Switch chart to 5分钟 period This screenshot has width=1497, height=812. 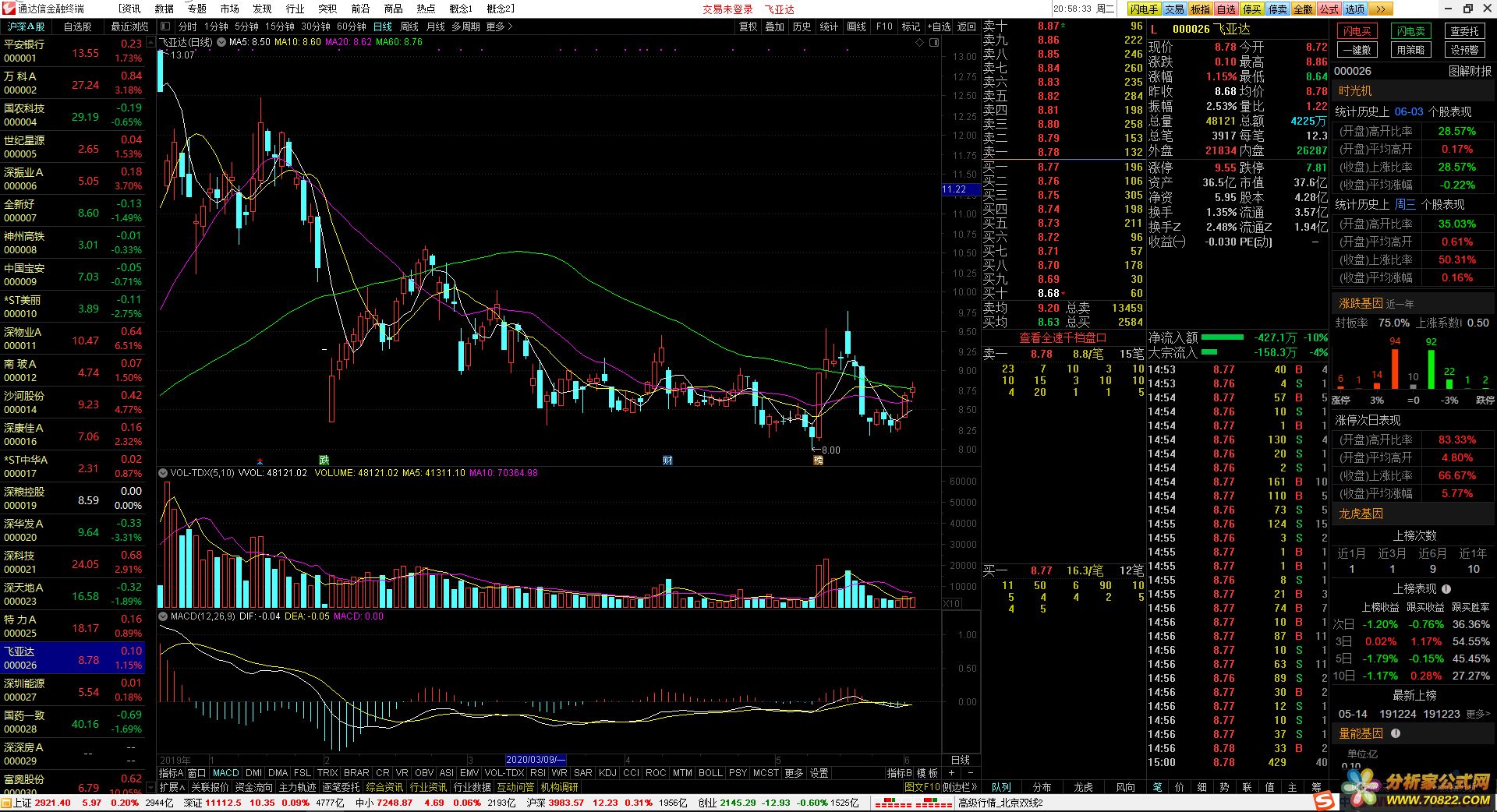click(246, 26)
